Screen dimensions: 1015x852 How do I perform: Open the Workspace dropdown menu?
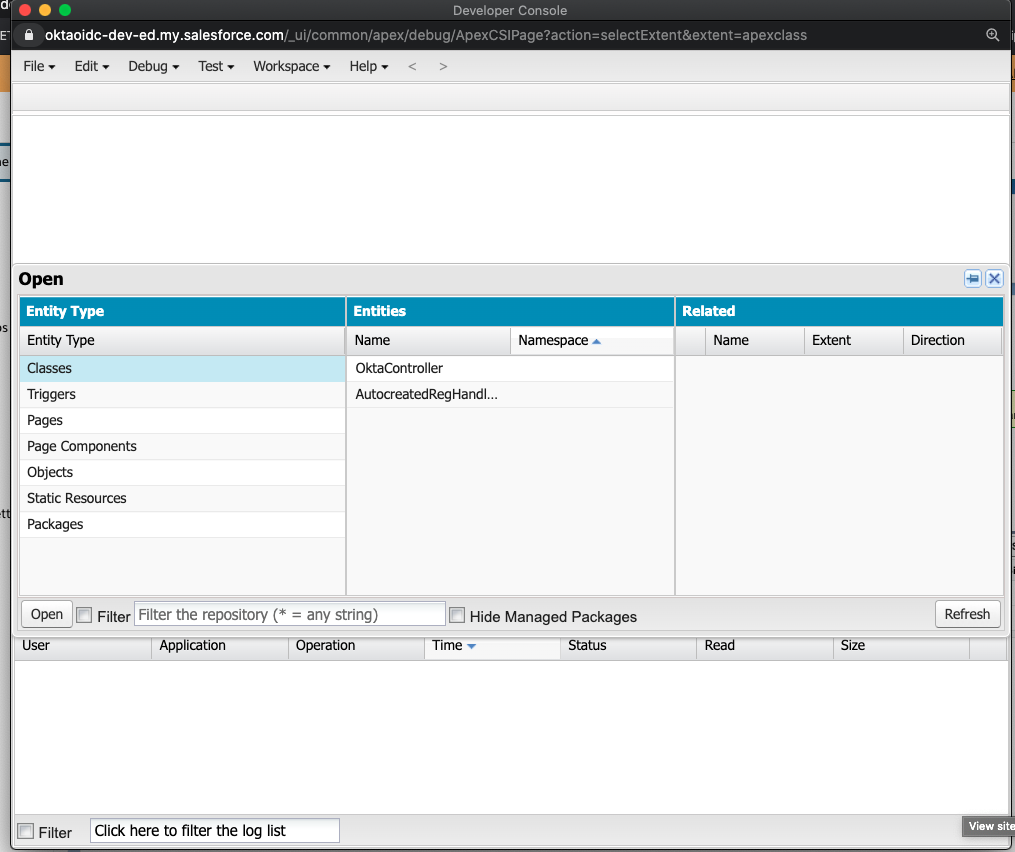[291, 66]
